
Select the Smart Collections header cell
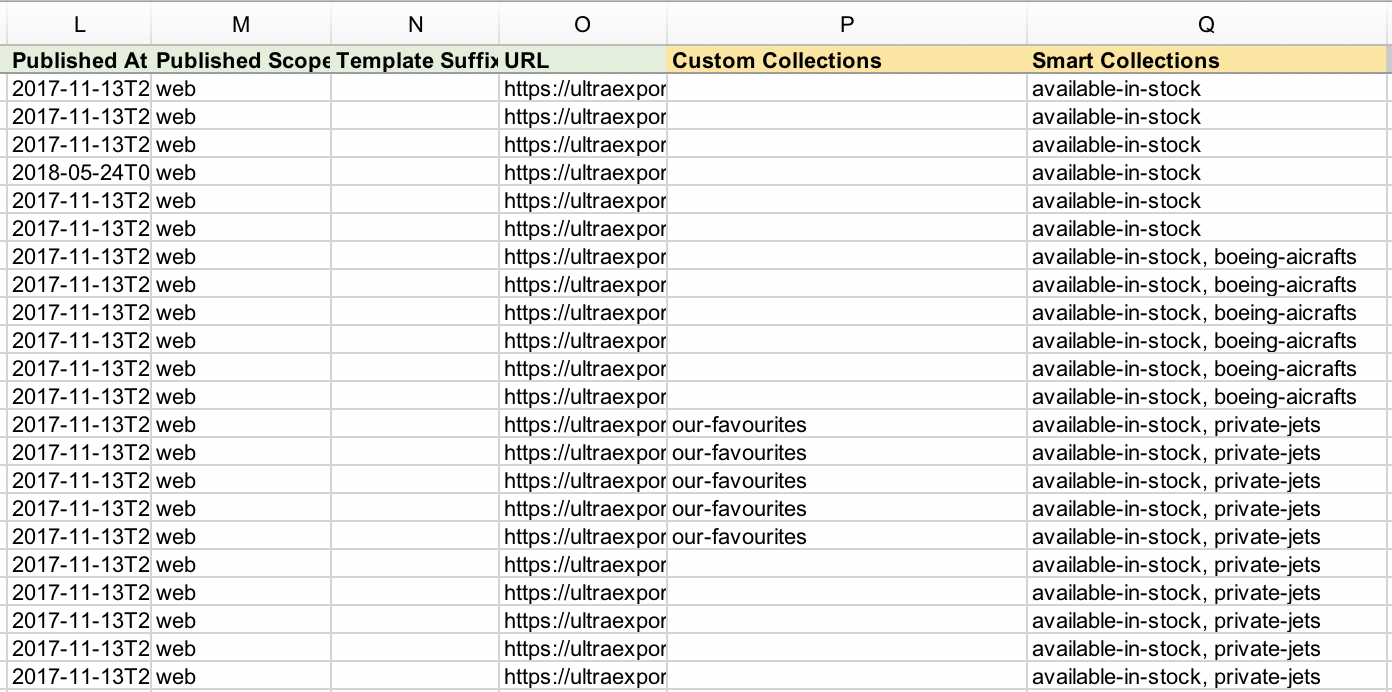[x=1206, y=60]
